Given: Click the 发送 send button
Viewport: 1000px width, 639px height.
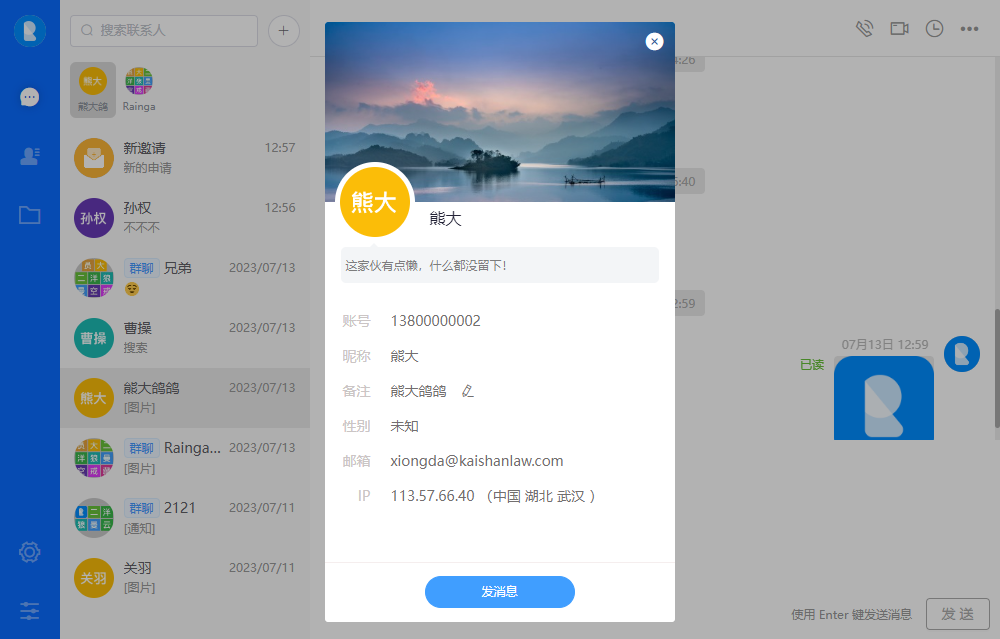Looking at the screenshot, I should (x=957, y=614).
